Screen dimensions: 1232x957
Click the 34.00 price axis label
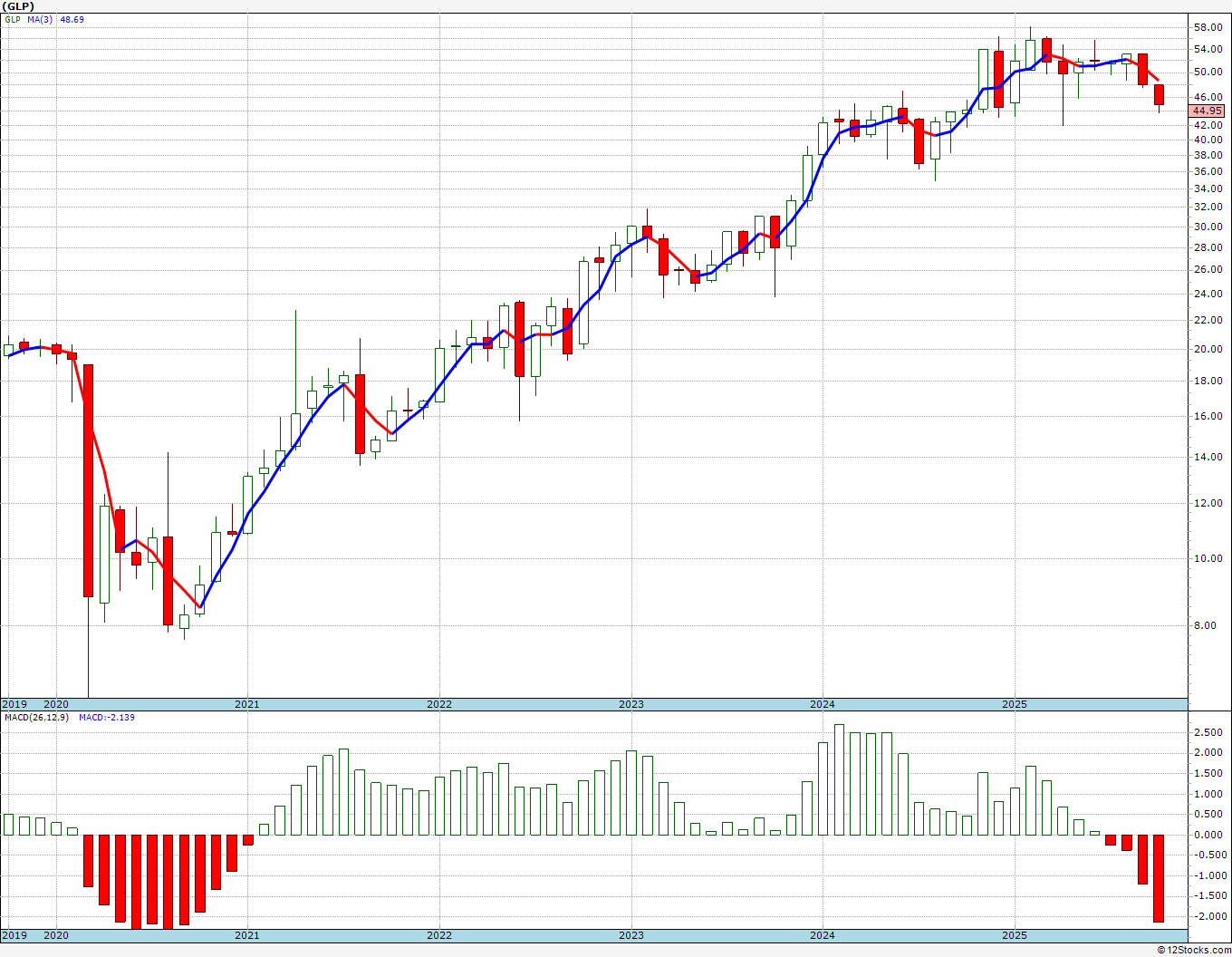click(x=1208, y=188)
